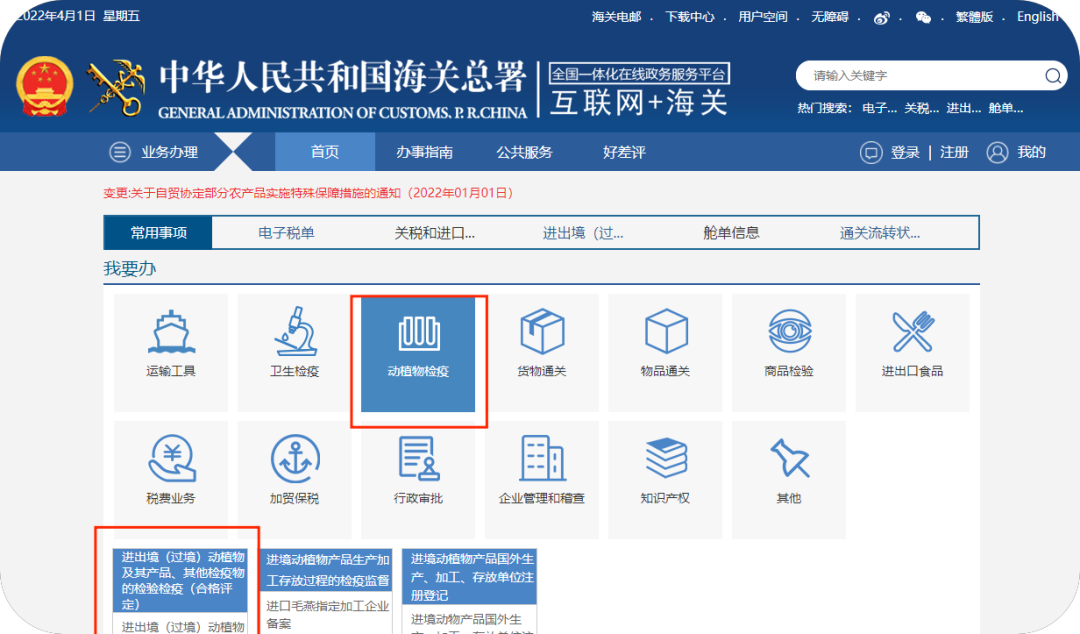Image resolution: width=1080 pixels, height=634 pixels.
Task: Click the 用户空间 link
Action: pos(763,17)
